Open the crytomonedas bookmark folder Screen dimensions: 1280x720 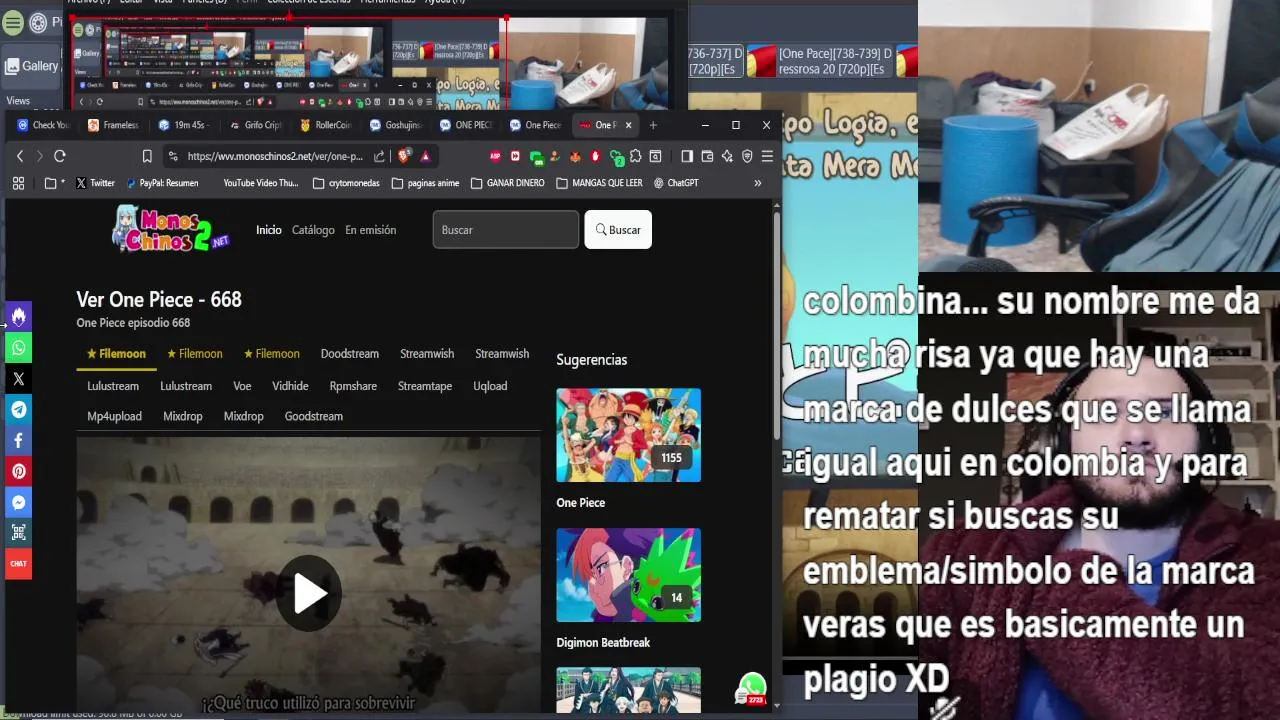pyautogui.click(x=347, y=183)
